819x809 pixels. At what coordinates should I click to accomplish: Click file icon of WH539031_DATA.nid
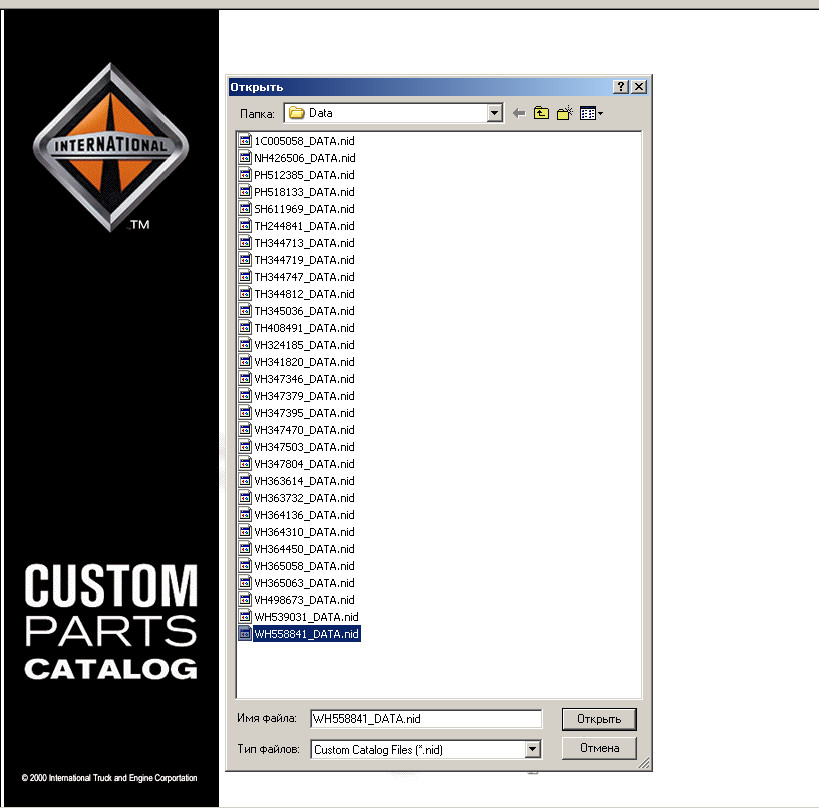(246, 617)
